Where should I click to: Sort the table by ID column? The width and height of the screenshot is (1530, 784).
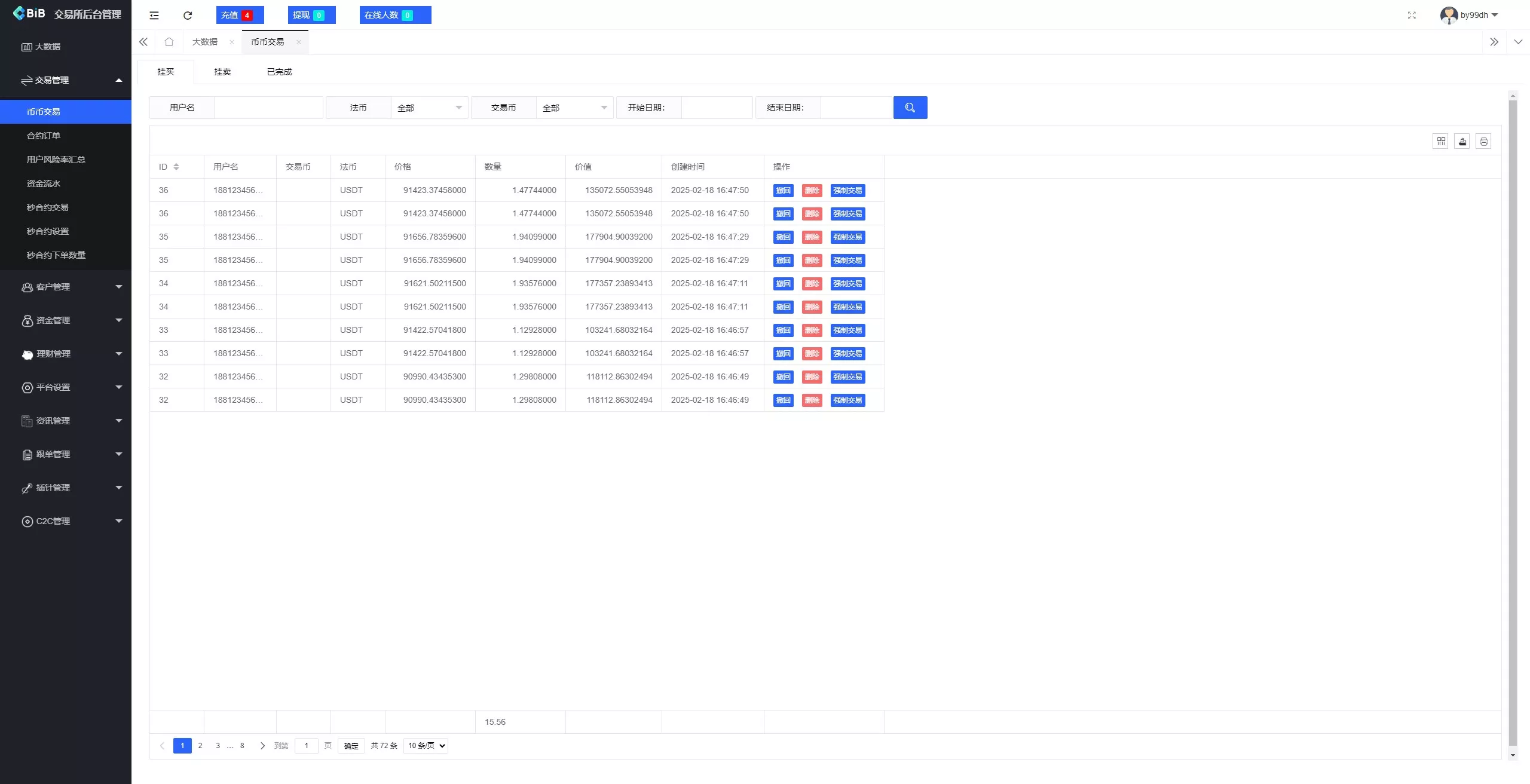(x=176, y=167)
